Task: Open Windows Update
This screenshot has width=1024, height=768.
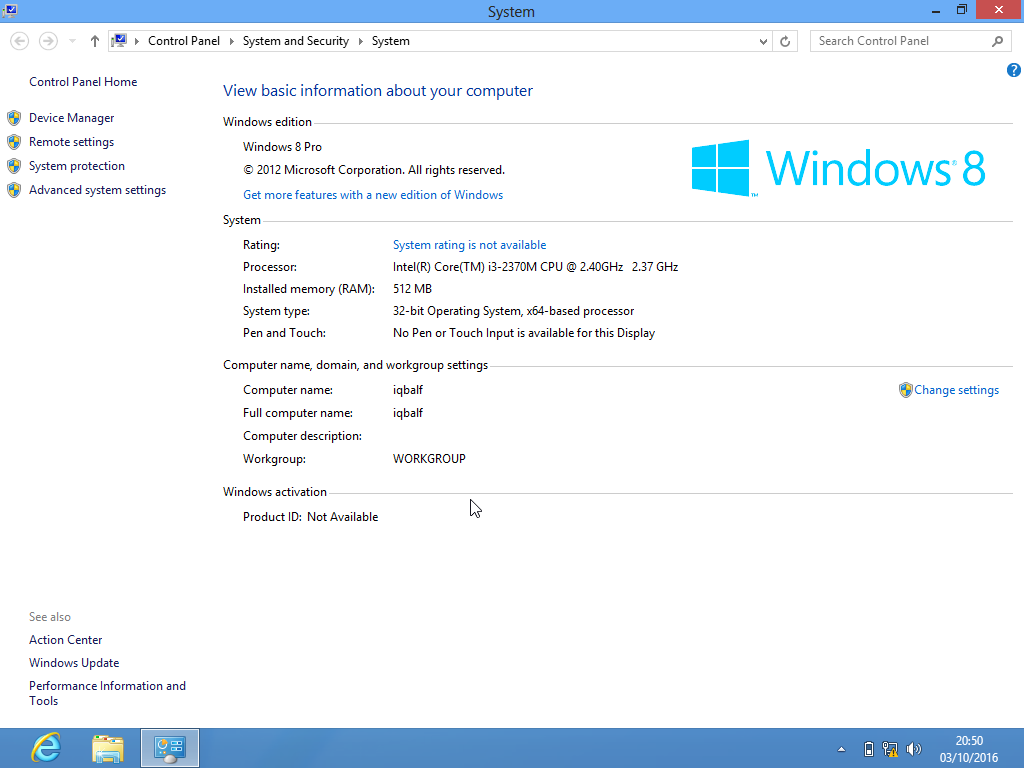Action: tap(74, 663)
